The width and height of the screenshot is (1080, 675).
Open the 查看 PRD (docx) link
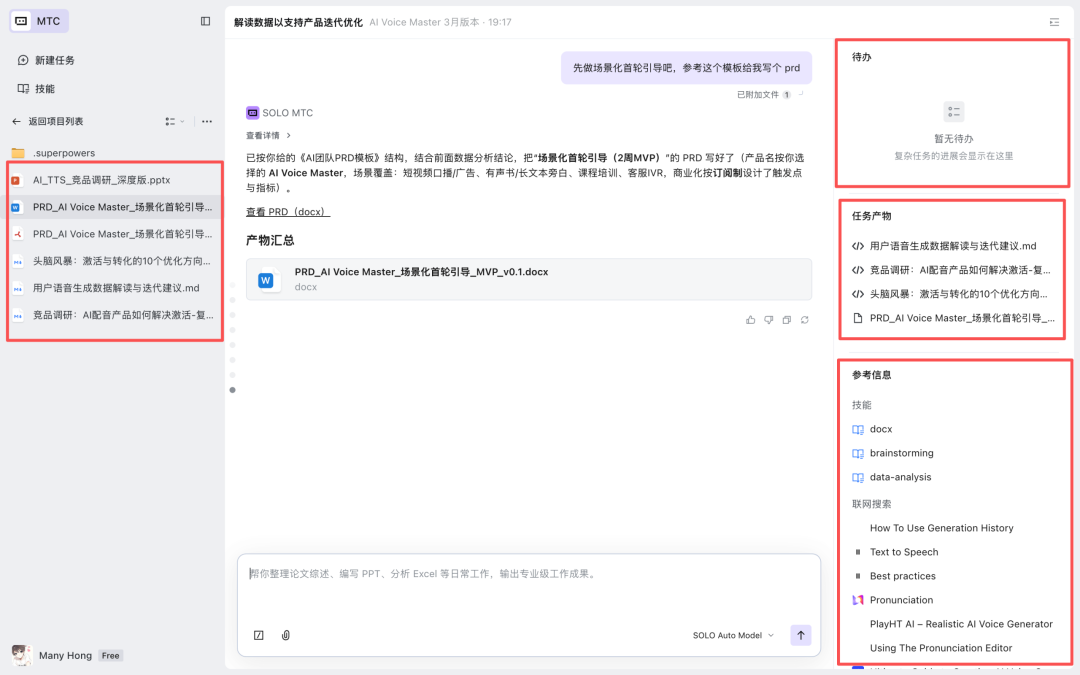click(x=287, y=211)
